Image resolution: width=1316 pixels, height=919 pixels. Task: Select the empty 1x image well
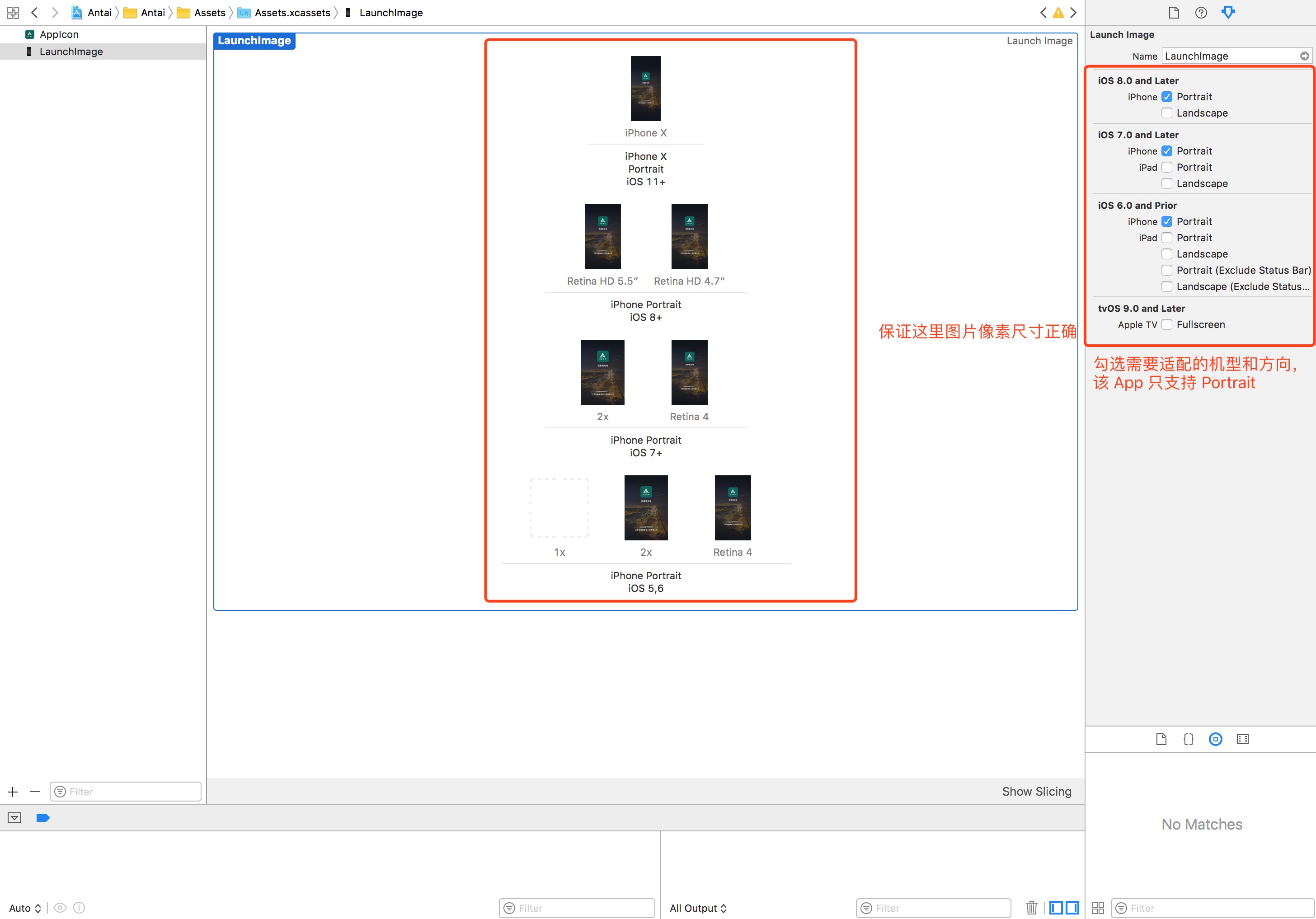(x=559, y=508)
